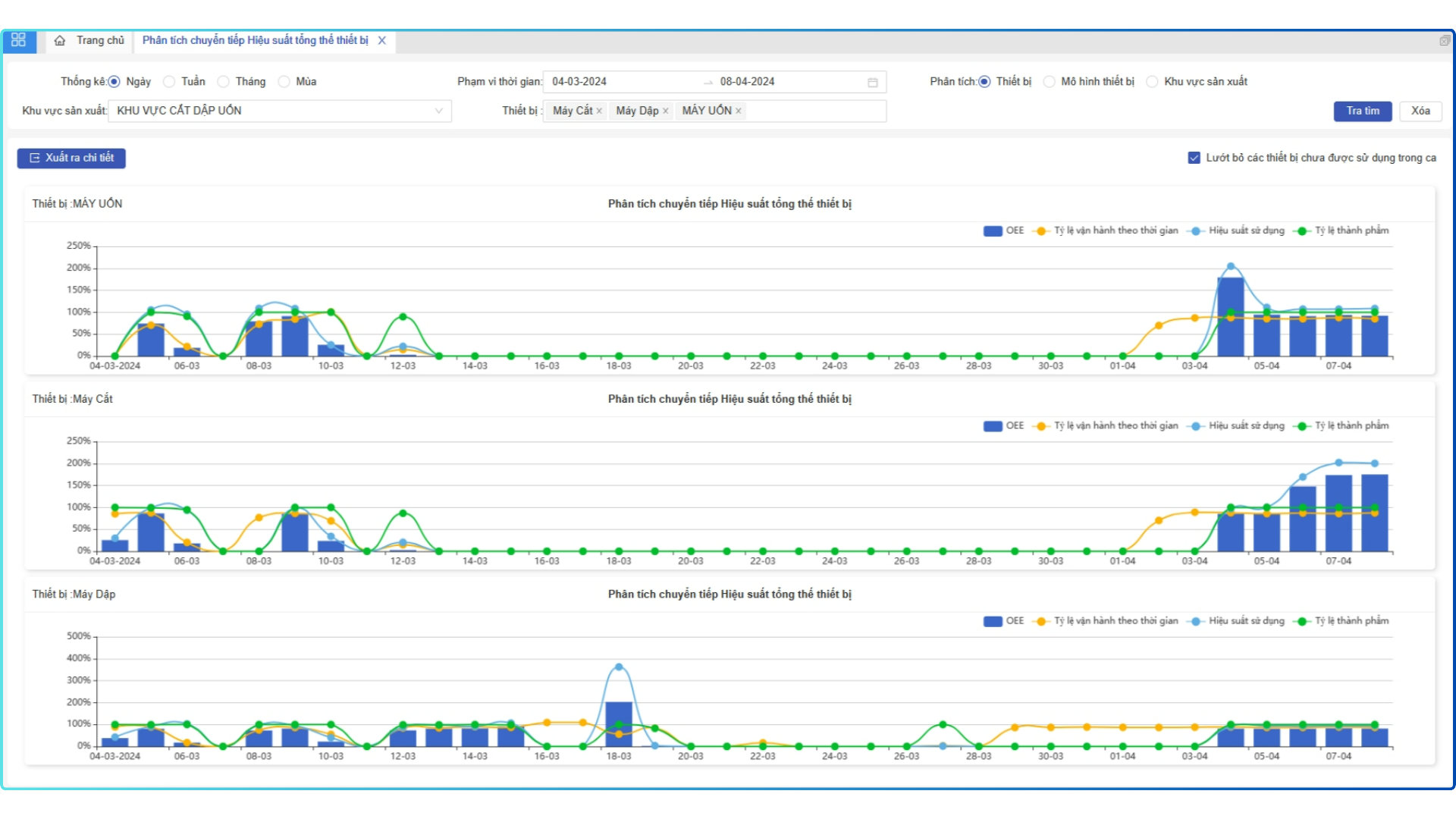
Task: Click the 18-03 peak bar in Máy Dập chart
Action: tap(619, 724)
